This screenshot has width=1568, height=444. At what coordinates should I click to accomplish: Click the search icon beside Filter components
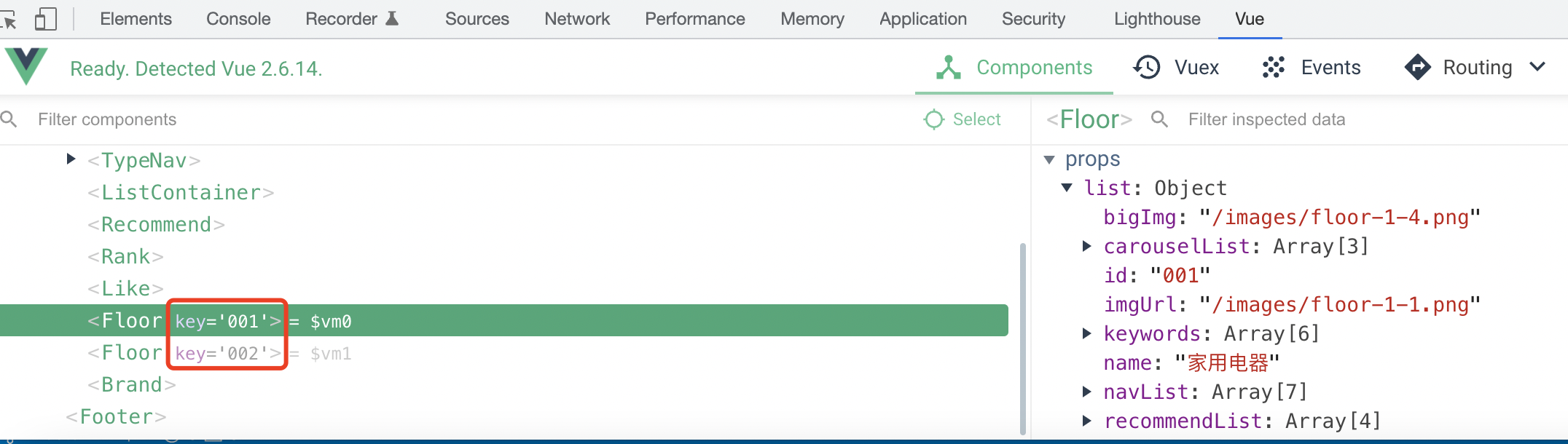(x=9, y=119)
